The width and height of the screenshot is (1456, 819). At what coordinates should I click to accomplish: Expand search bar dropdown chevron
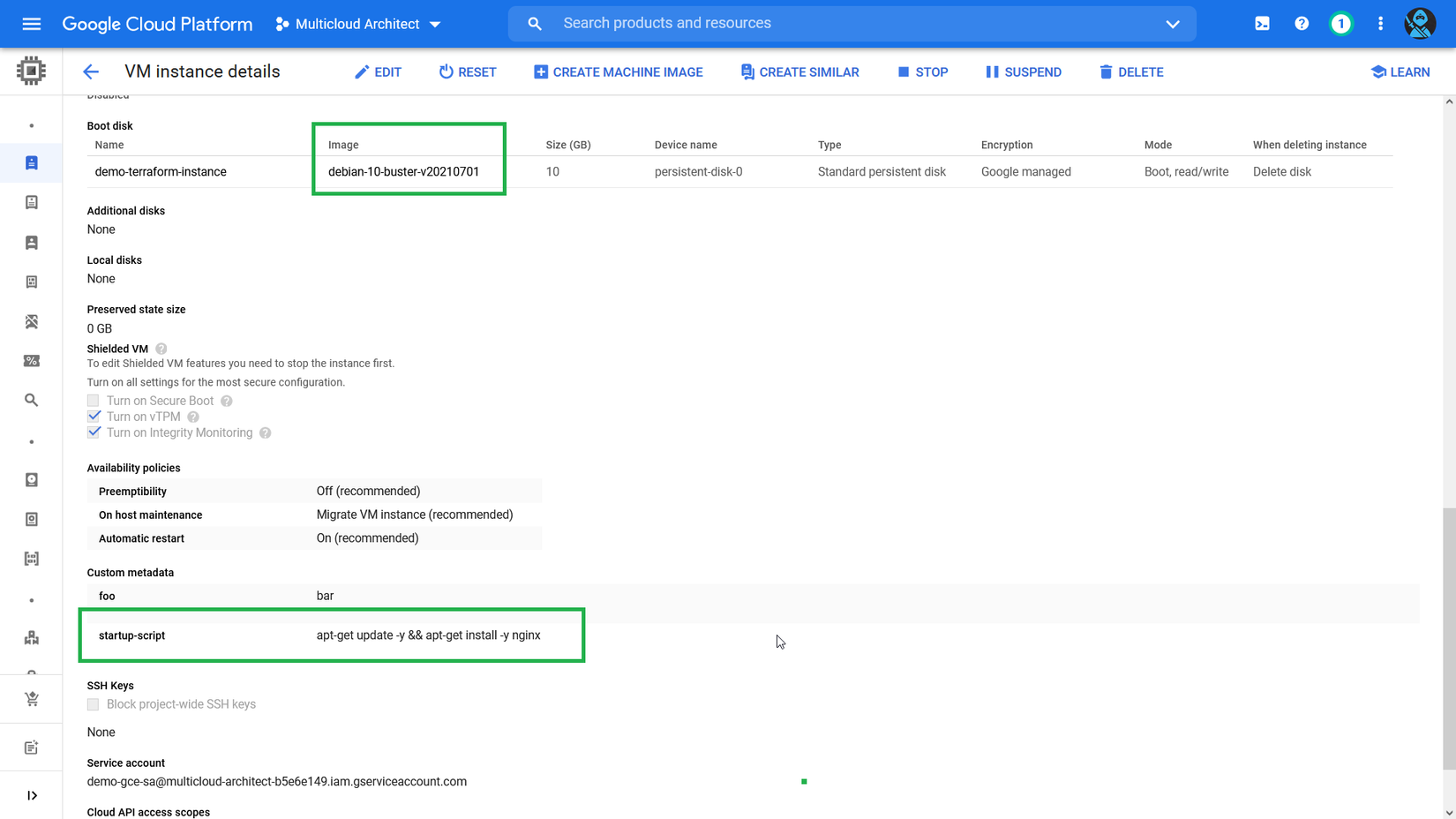(1173, 24)
